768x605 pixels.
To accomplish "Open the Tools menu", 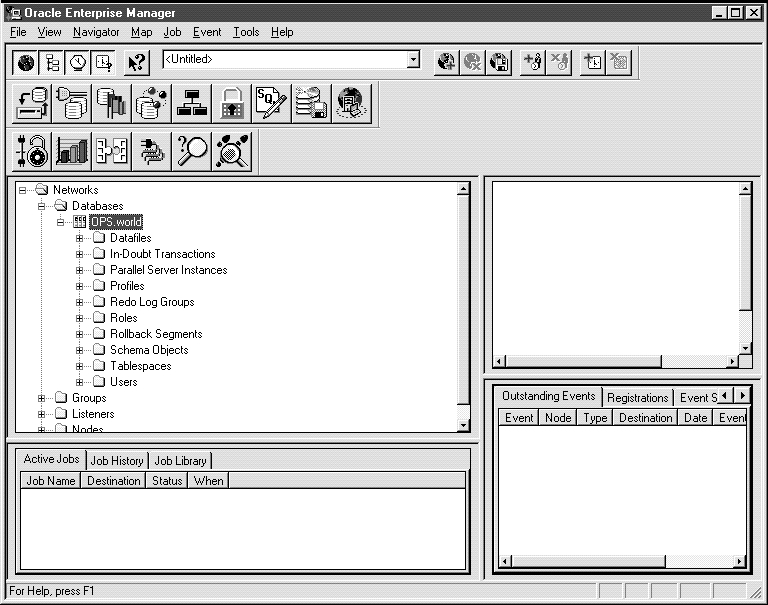I will click(x=246, y=32).
